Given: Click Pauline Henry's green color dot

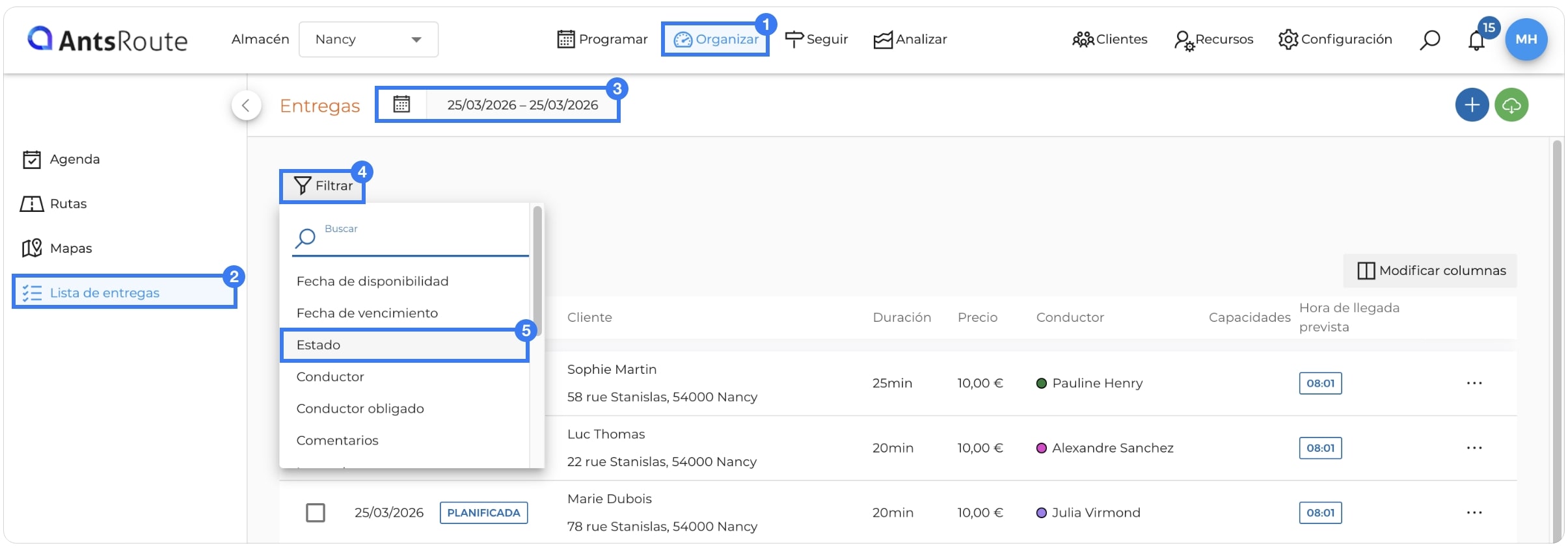Looking at the screenshot, I should coord(1041,383).
